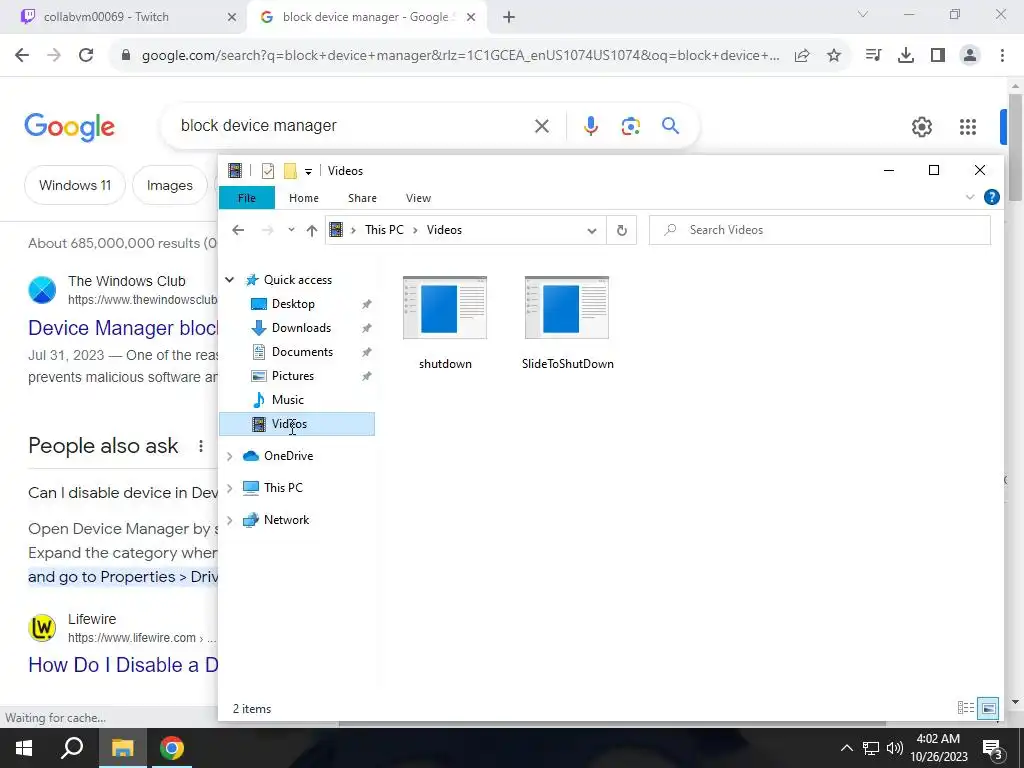Open taskbar search magnifier
Image resolution: width=1024 pixels, height=768 pixels.
click(x=72, y=748)
